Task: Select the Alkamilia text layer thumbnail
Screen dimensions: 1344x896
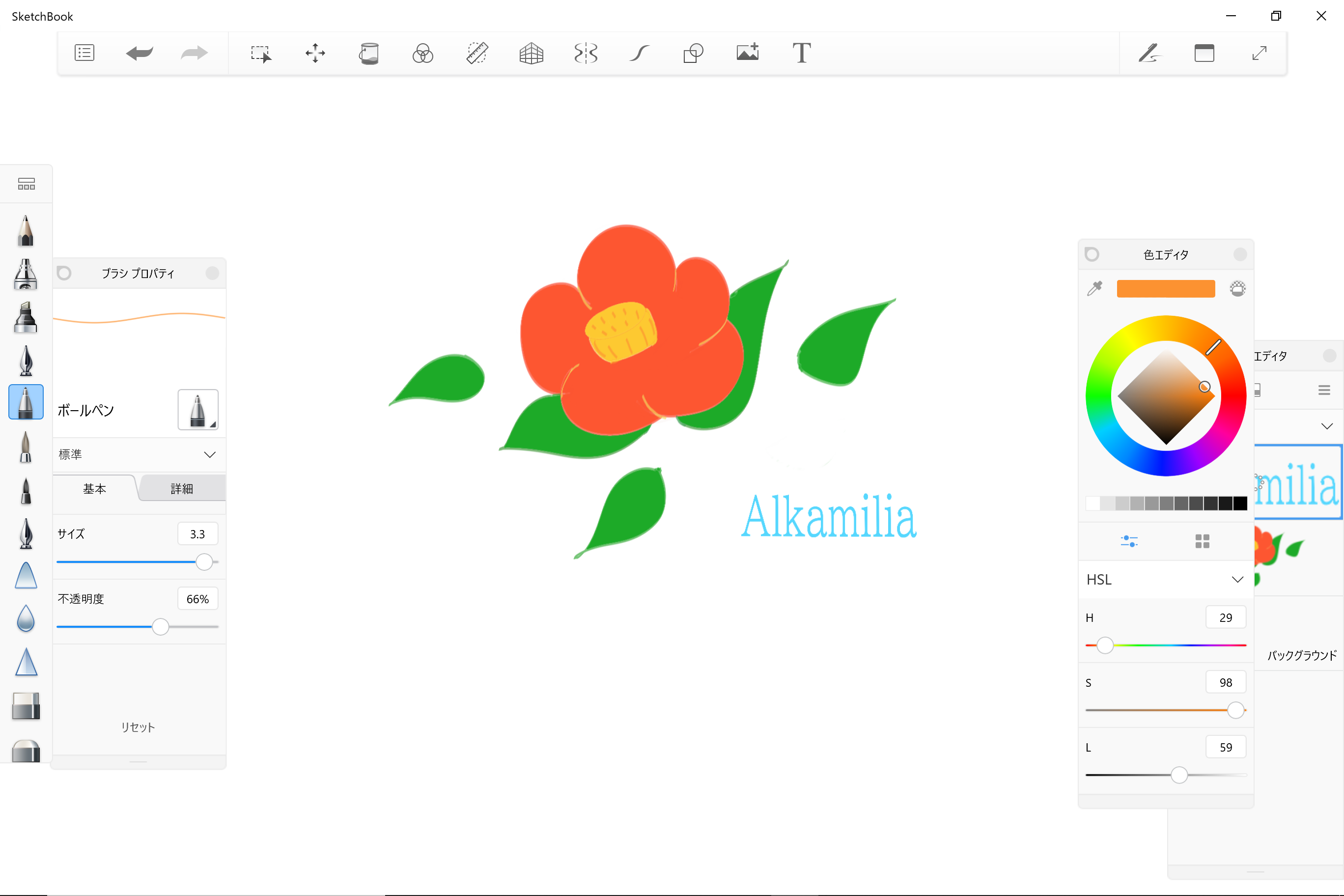Action: pos(1298,482)
